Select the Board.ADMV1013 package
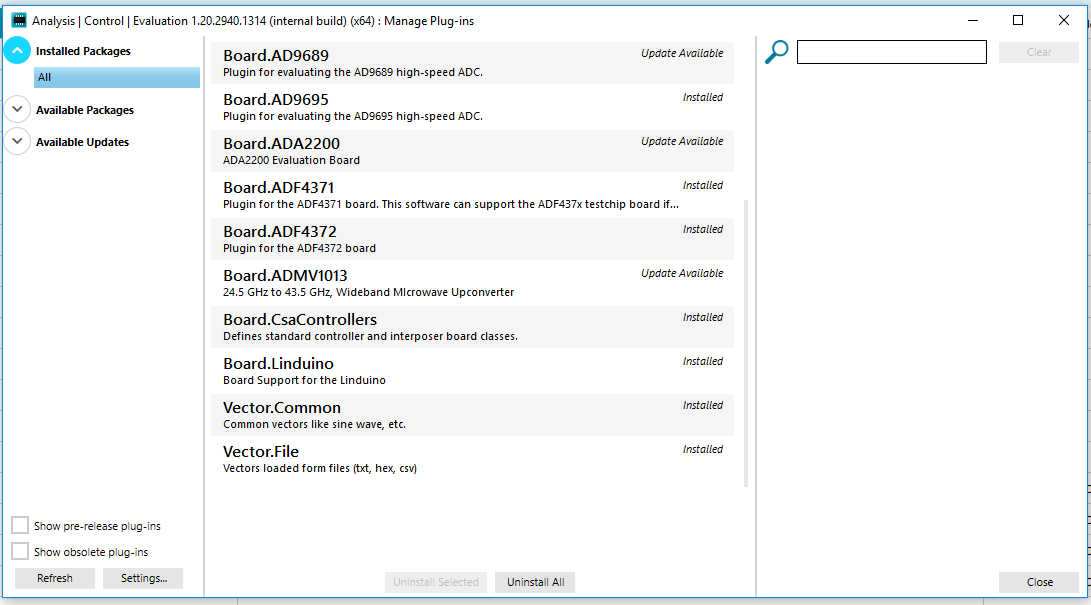Screen dimensions: 1091x605 click(x=472, y=283)
